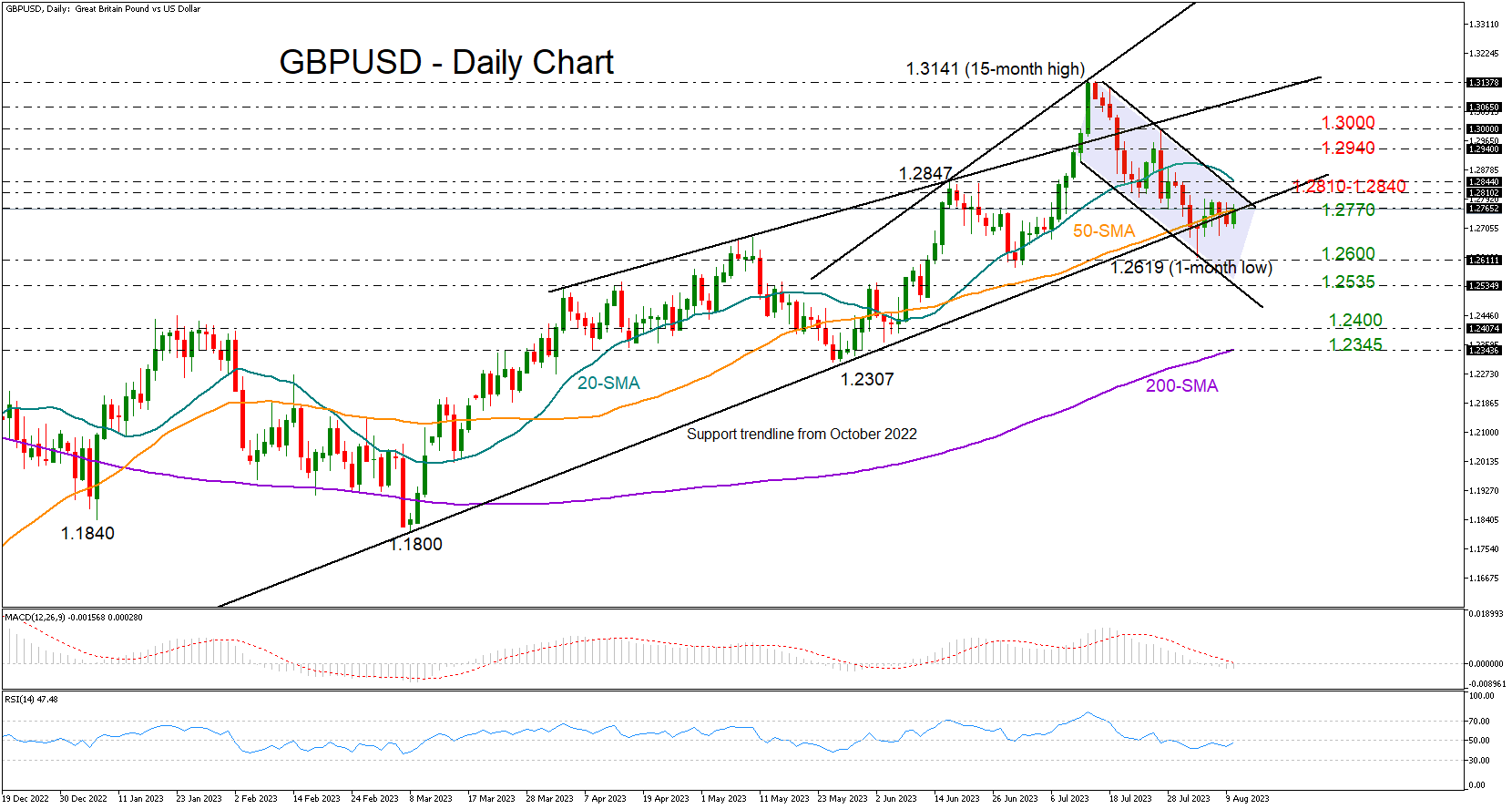1512x809 pixels.
Task: Click the green 1.2770 level label
Action: 1348,210
